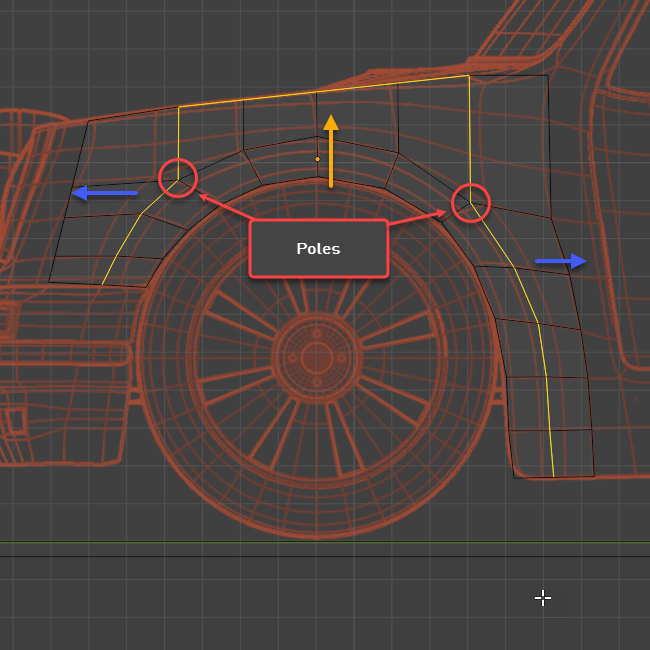Select the top-left yellow corner vertex
Screen dimensions: 650x650
179,106
